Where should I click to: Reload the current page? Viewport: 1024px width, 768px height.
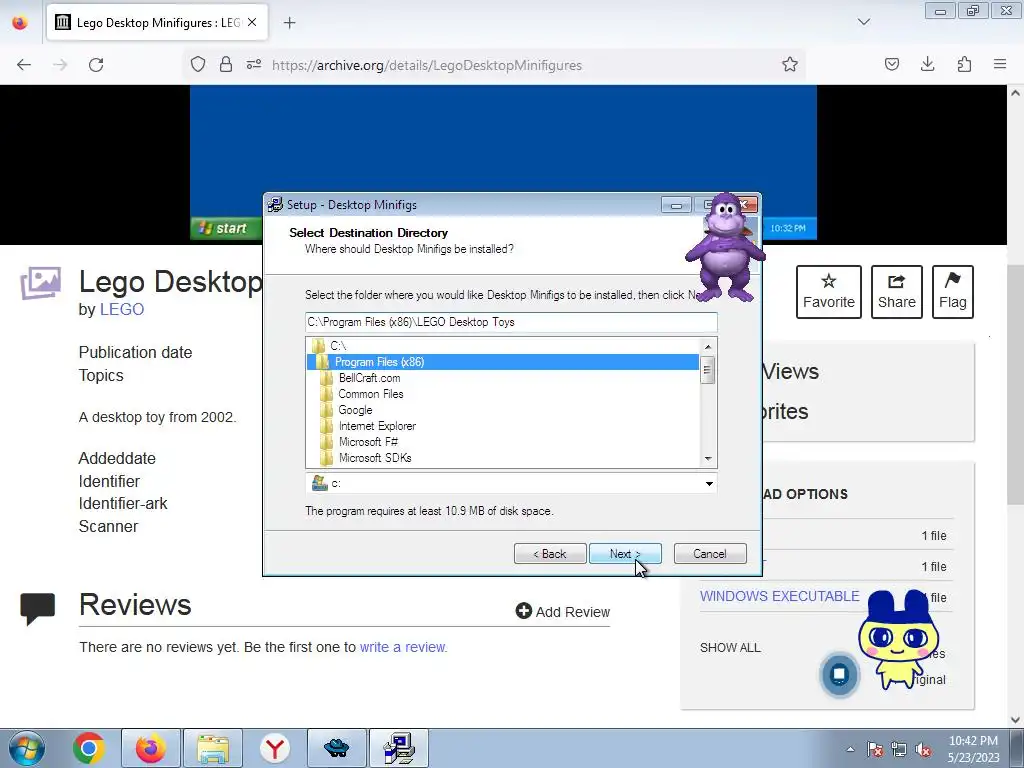pyautogui.click(x=96, y=65)
